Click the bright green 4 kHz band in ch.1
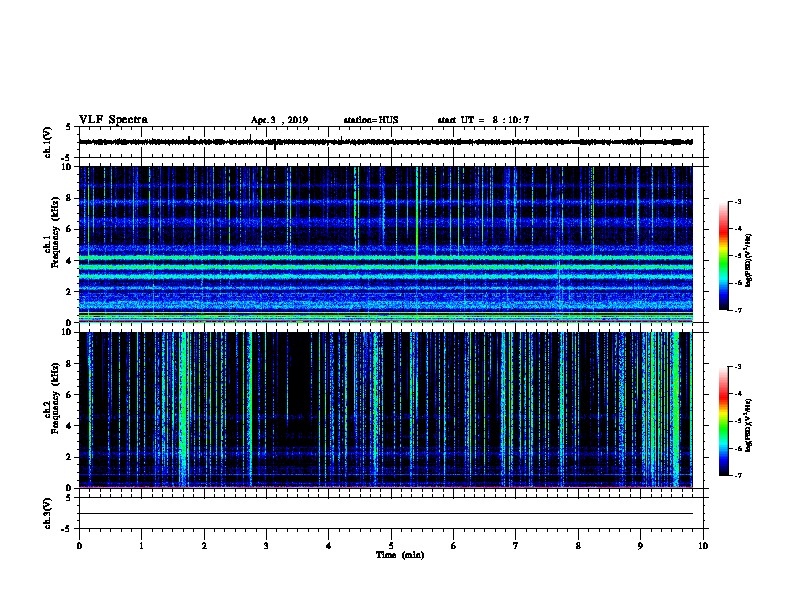Image resolution: width=792 pixels, height=612 pixels. [386, 258]
